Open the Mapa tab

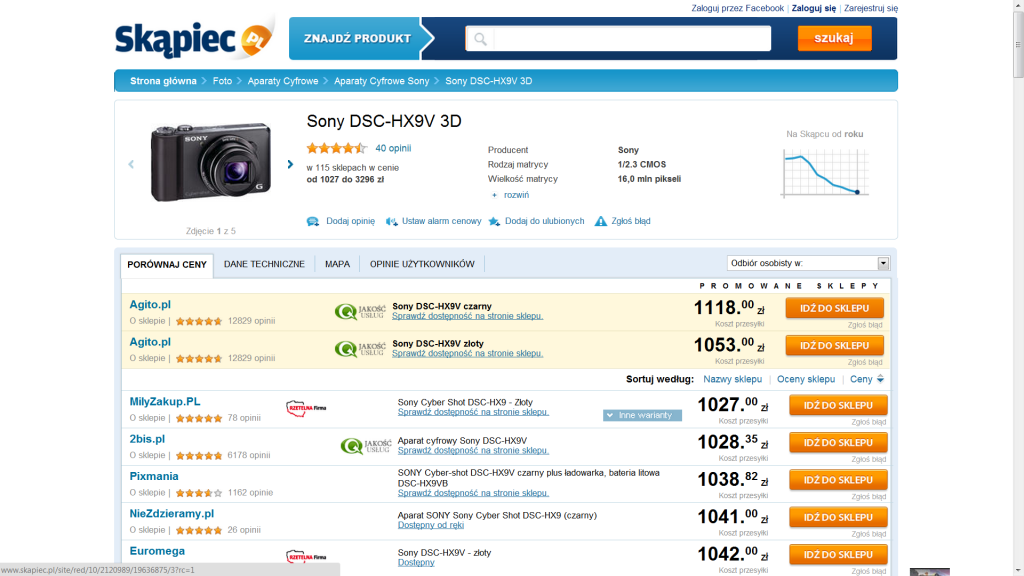click(x=338, y=264)
